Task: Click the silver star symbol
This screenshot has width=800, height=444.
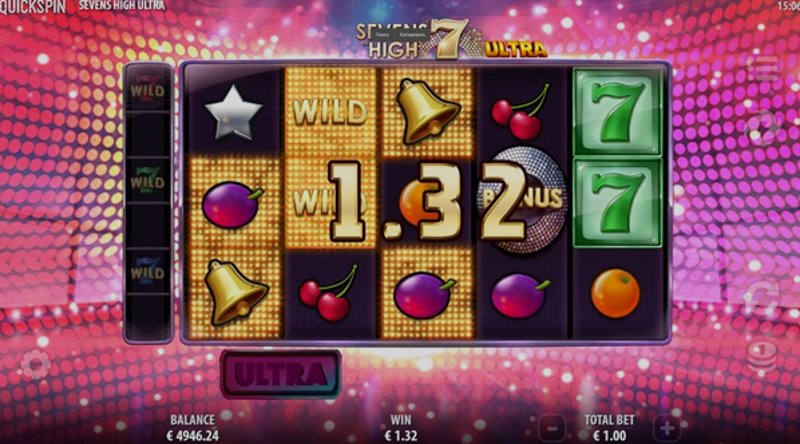Action: pyautogui.click(x=233, y=113)
